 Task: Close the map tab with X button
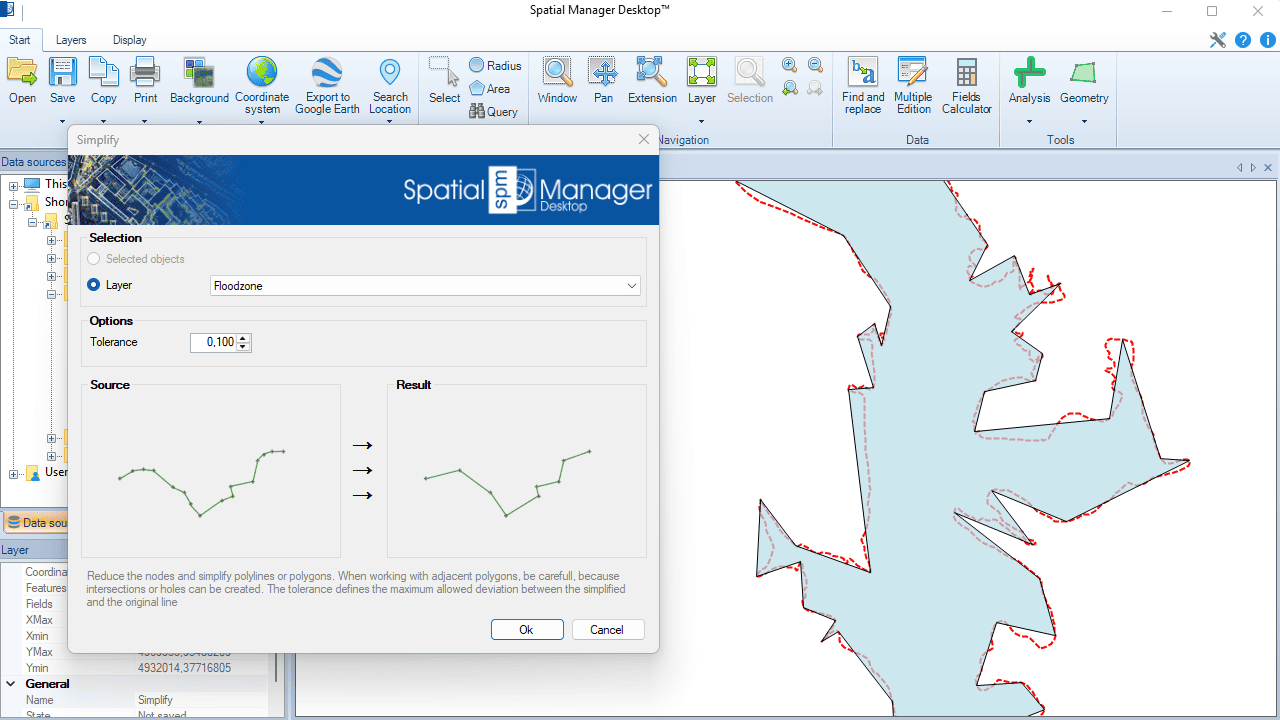pos(1268,168)
